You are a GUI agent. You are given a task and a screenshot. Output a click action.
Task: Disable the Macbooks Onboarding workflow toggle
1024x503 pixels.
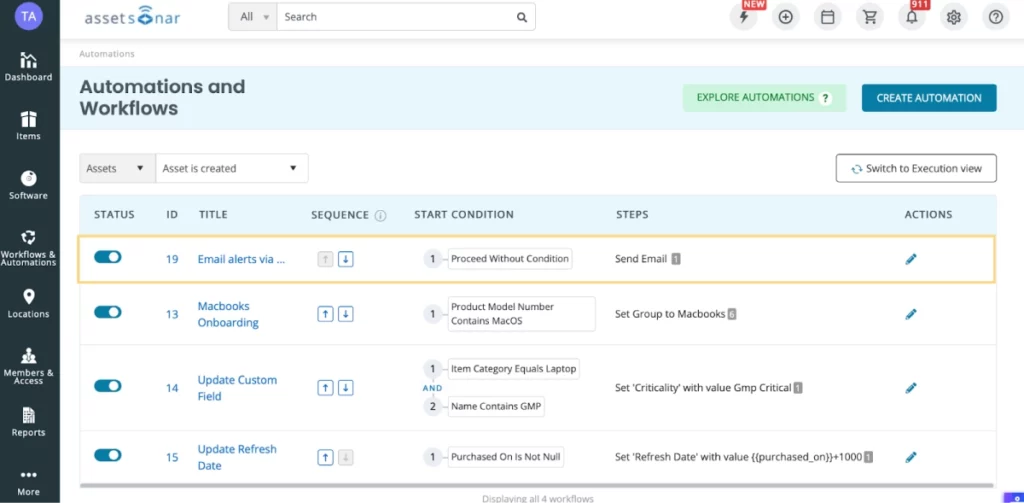tap(108, 312)
